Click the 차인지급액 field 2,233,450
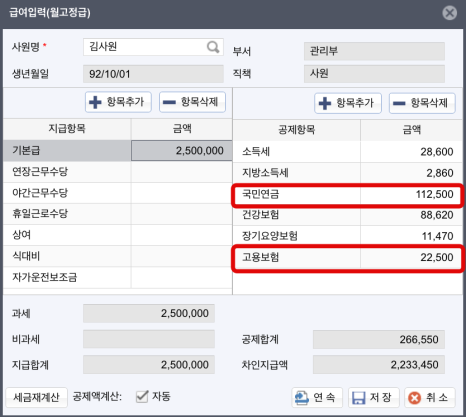Screen dimensions: 466x417 [x=379, y=365]
